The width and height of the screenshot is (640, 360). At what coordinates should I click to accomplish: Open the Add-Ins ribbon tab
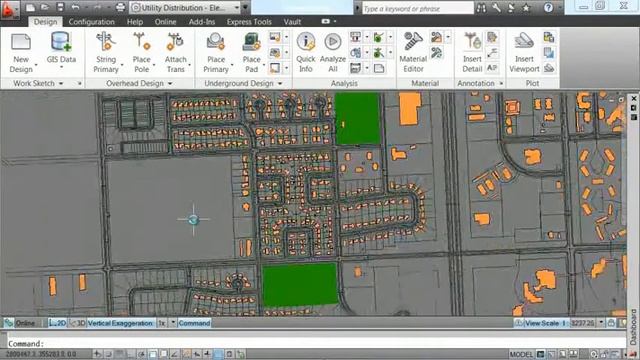(x=202, y=22)
